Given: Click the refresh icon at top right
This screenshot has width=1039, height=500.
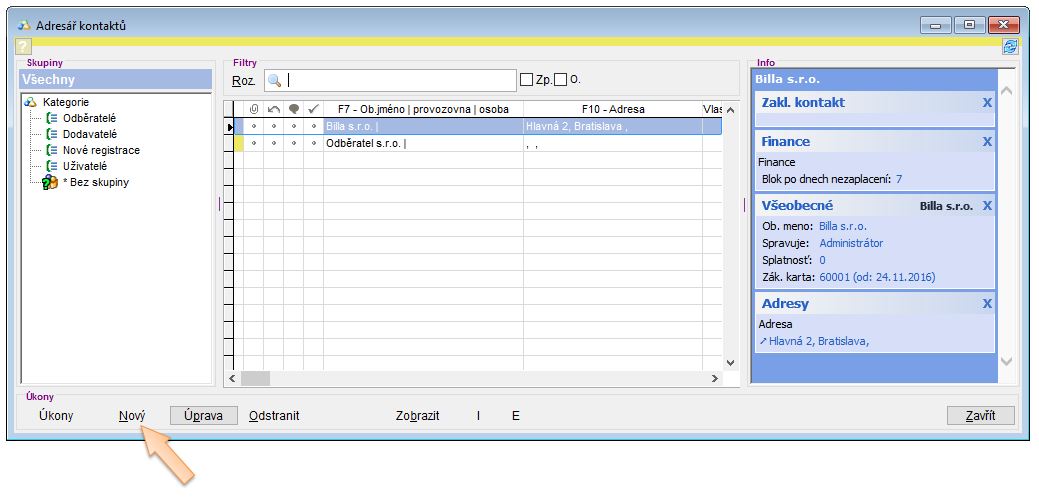Looking at the screenshot, I should [1010, 47].
